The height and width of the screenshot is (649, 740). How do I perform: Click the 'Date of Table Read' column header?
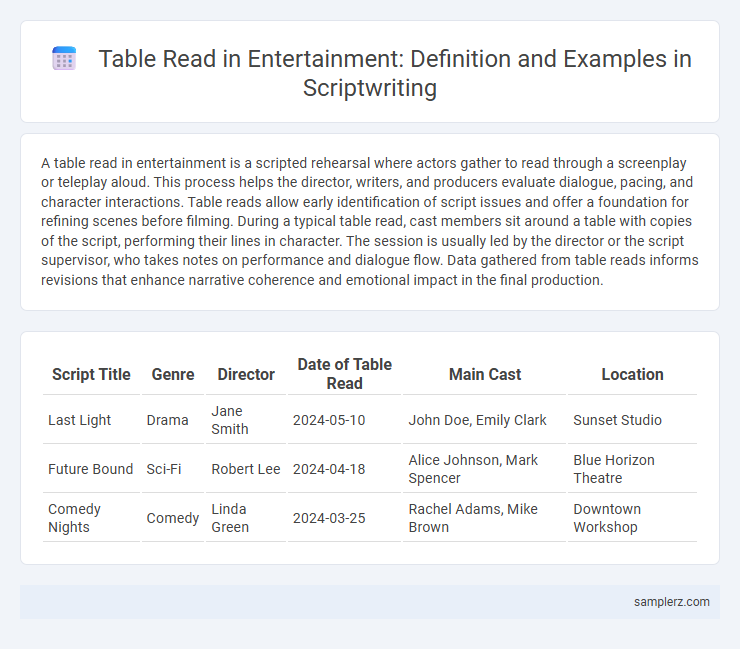click(x=345, y=374)
